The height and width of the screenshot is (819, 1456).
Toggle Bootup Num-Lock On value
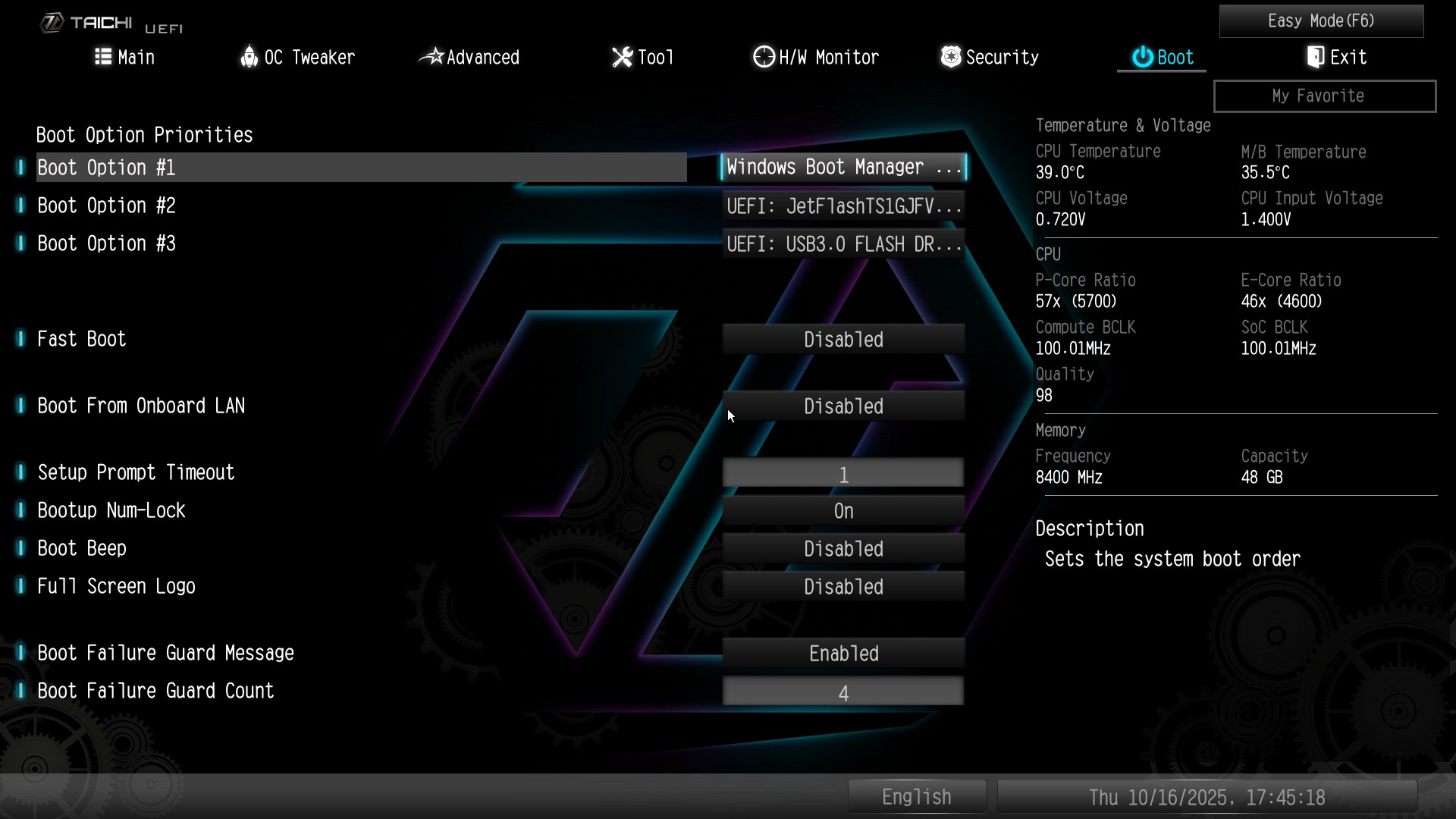coord(843,510)
